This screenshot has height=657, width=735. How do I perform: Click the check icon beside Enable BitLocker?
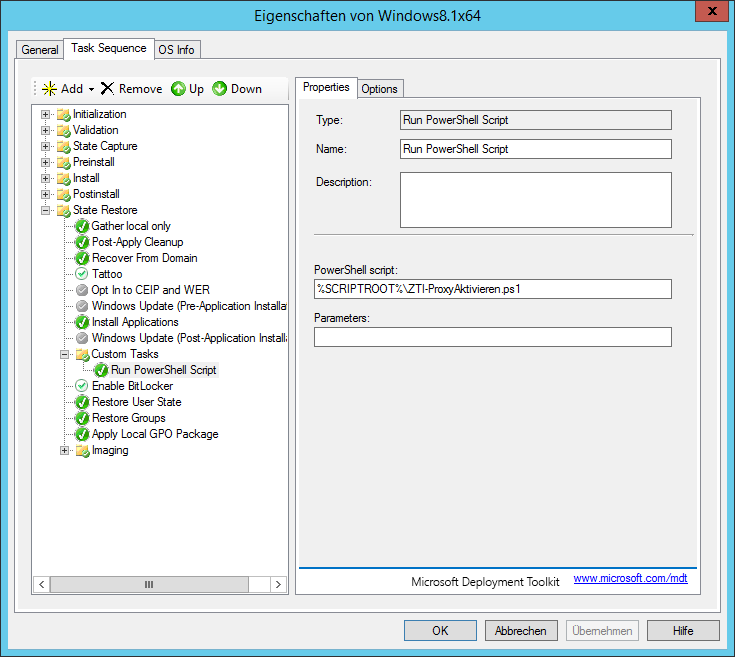tap(82, 386)
